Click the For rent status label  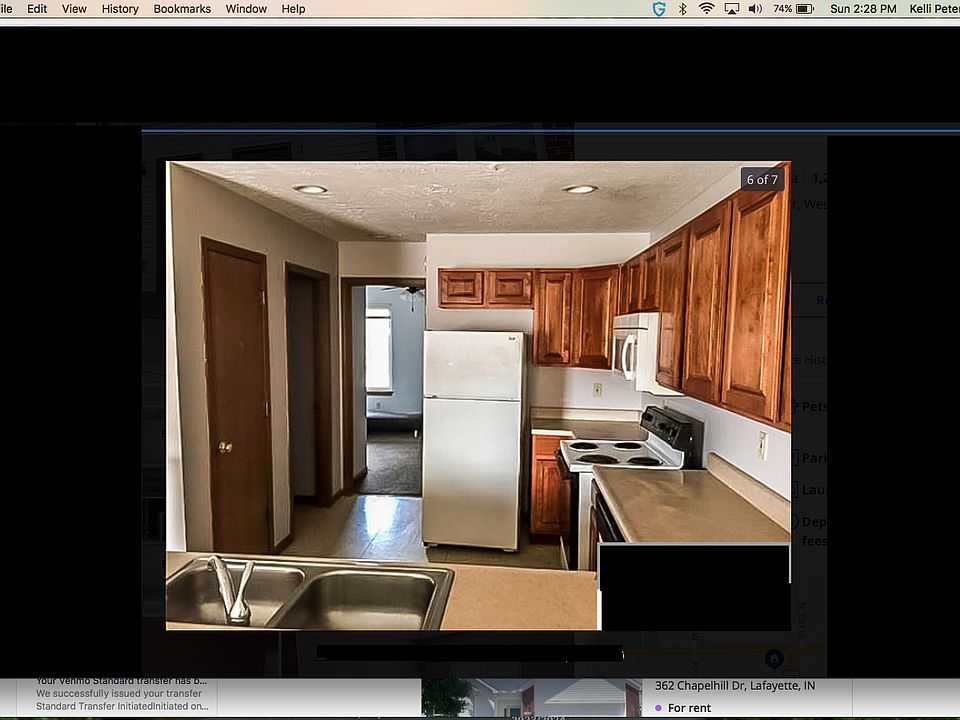pos(689,708)
